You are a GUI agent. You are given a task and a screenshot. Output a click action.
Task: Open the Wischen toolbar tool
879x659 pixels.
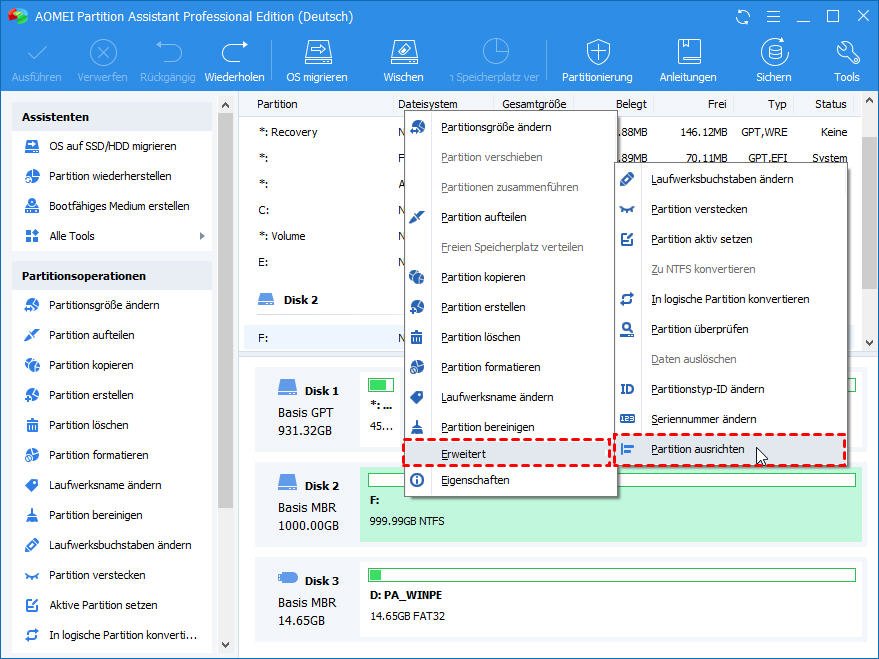coord(404,53)
